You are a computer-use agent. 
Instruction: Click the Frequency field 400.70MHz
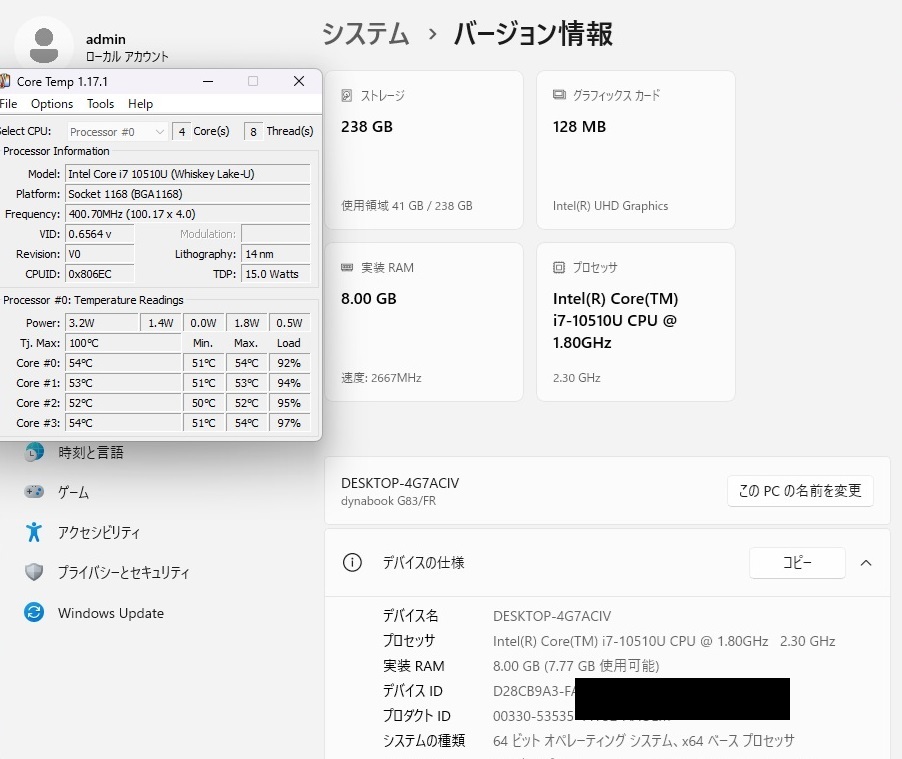[x=188, y=214]
